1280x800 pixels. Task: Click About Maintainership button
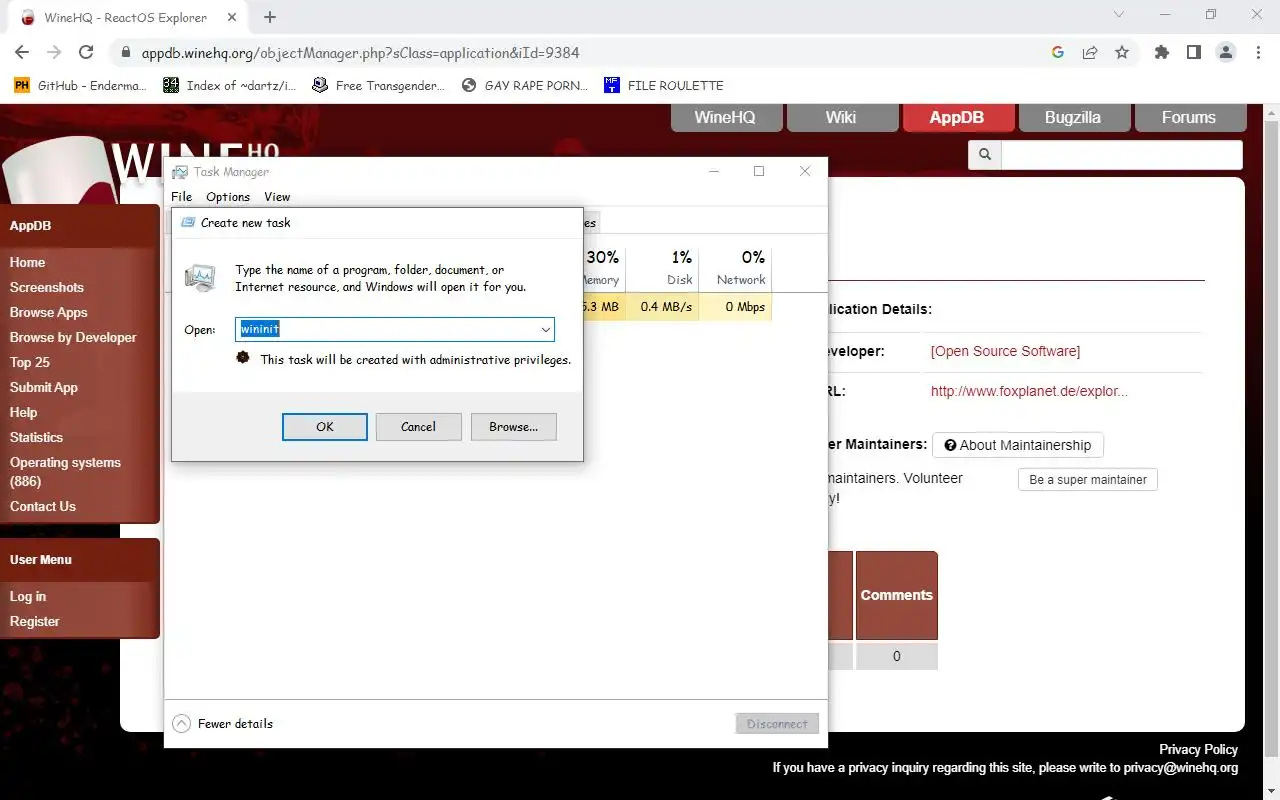pyautogui.click(x=1018, y=445)
